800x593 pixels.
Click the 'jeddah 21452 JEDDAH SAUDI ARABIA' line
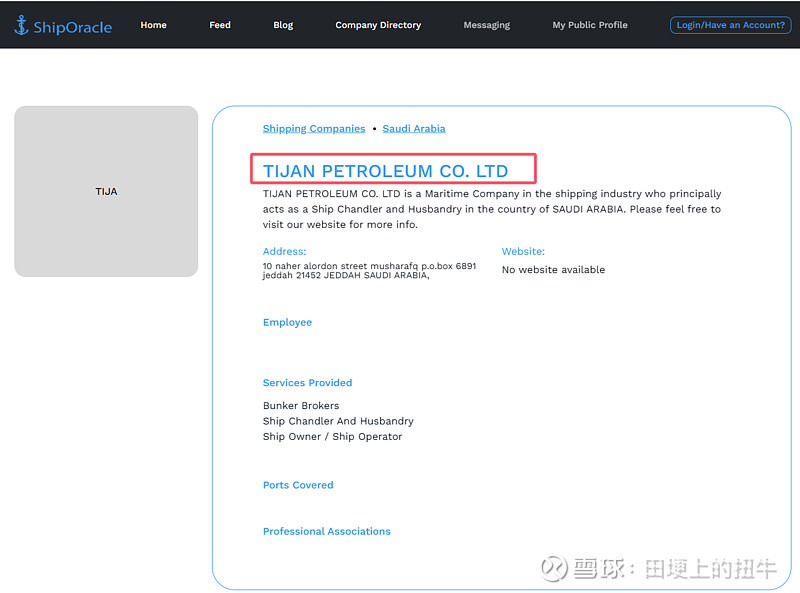click(x=346, y=276)
